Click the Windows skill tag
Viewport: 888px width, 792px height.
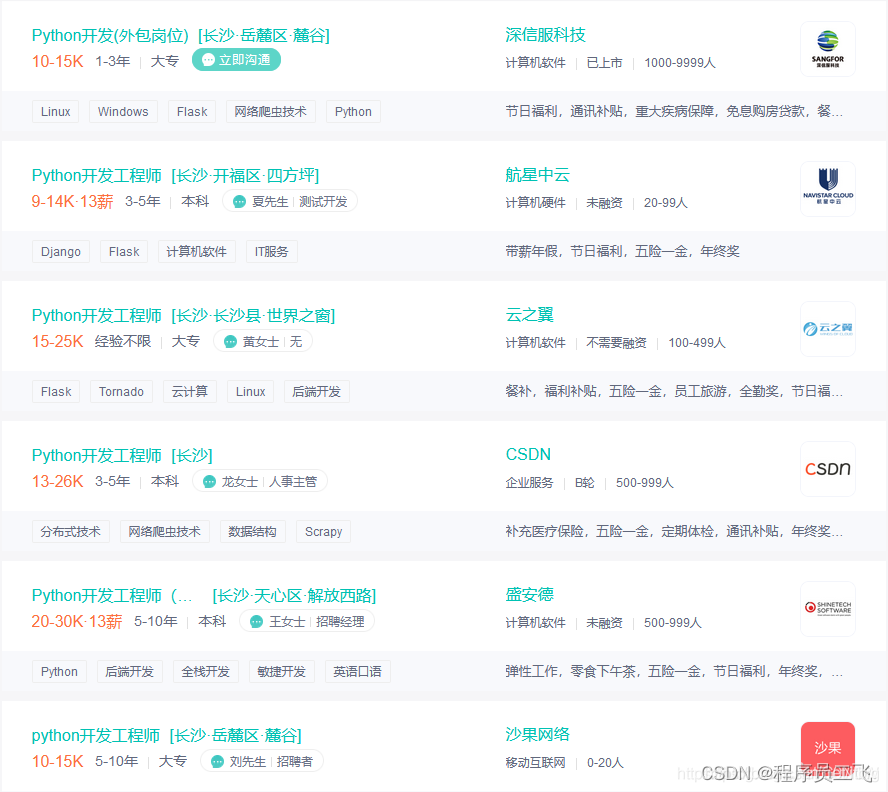pyautogui.click(x=123, y=112)
